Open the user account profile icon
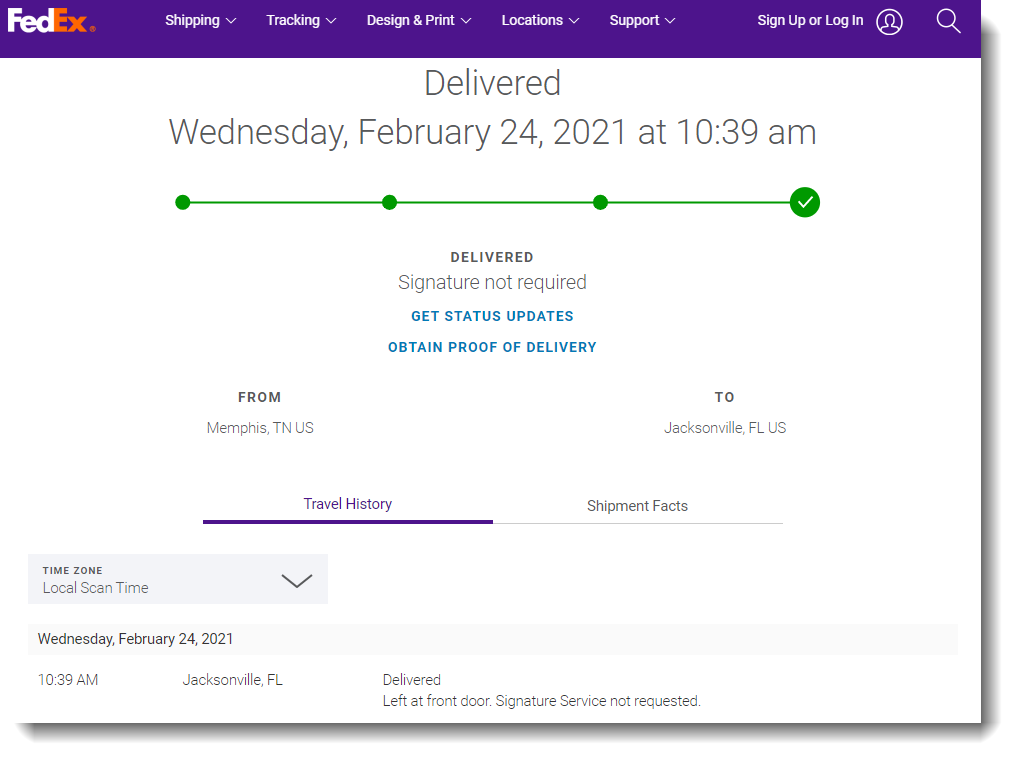The image size is (1016, 758). 889,21
